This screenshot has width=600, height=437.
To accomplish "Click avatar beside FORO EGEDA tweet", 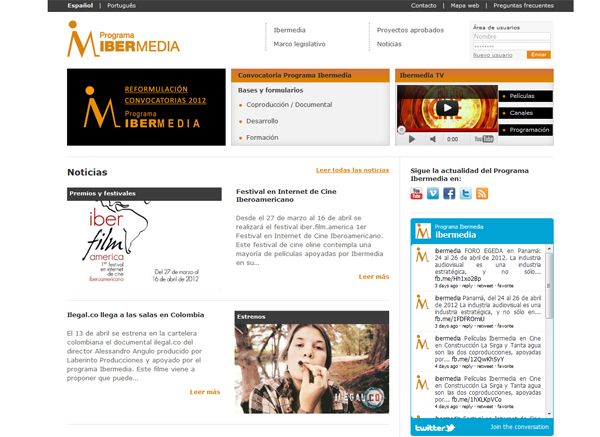I will tap(422, 255).
